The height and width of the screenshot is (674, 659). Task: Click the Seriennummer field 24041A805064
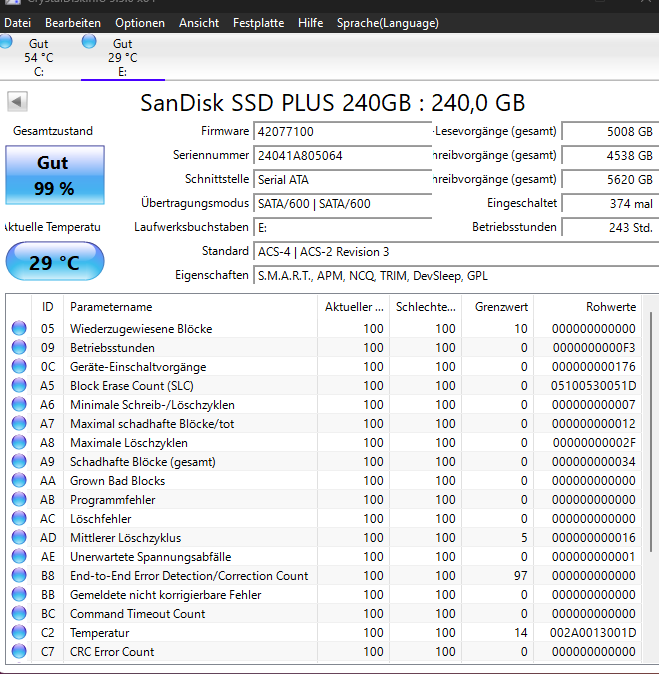(x=343, y=156)
